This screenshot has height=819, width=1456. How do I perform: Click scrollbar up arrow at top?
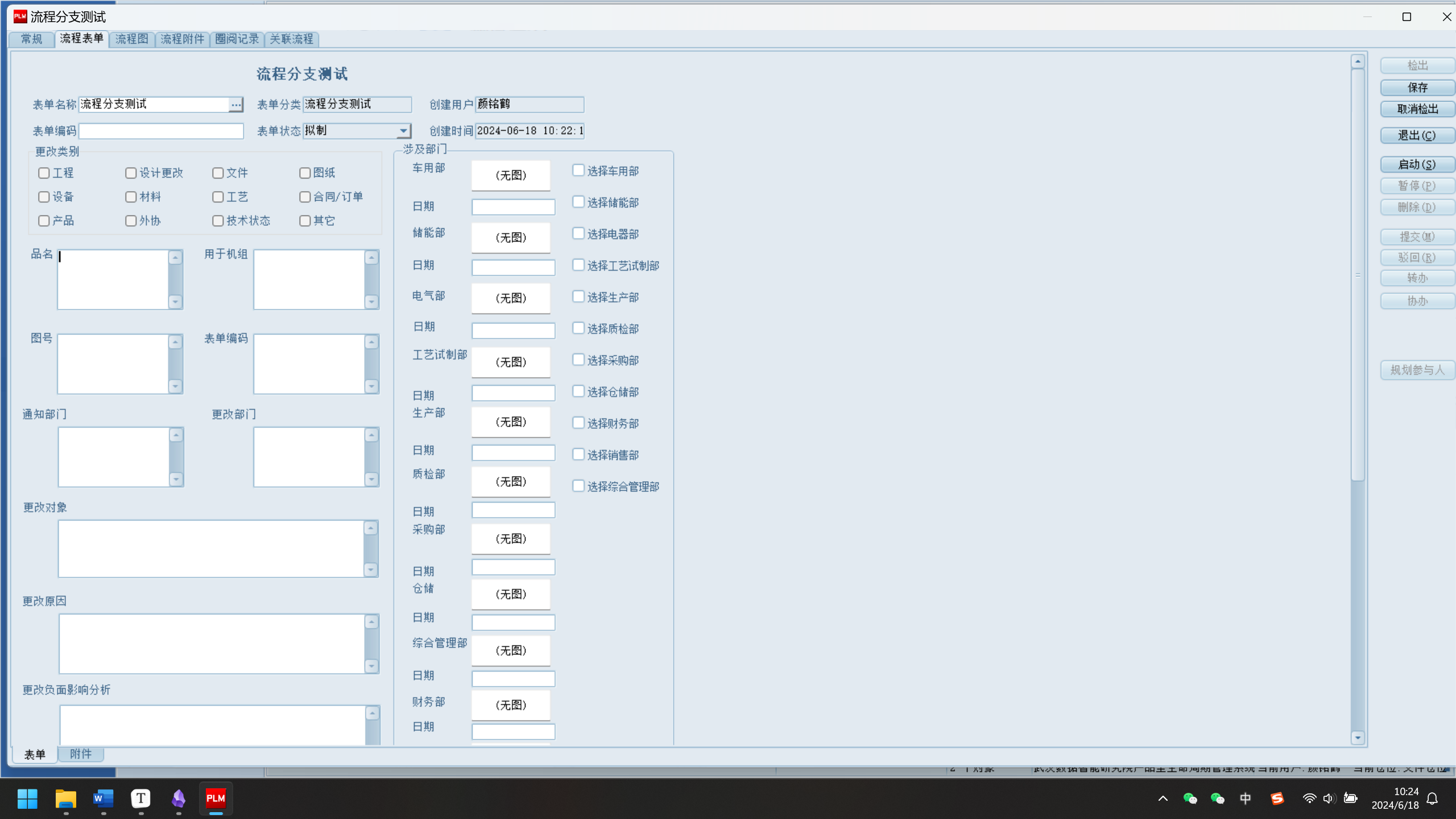point(1358,61)
